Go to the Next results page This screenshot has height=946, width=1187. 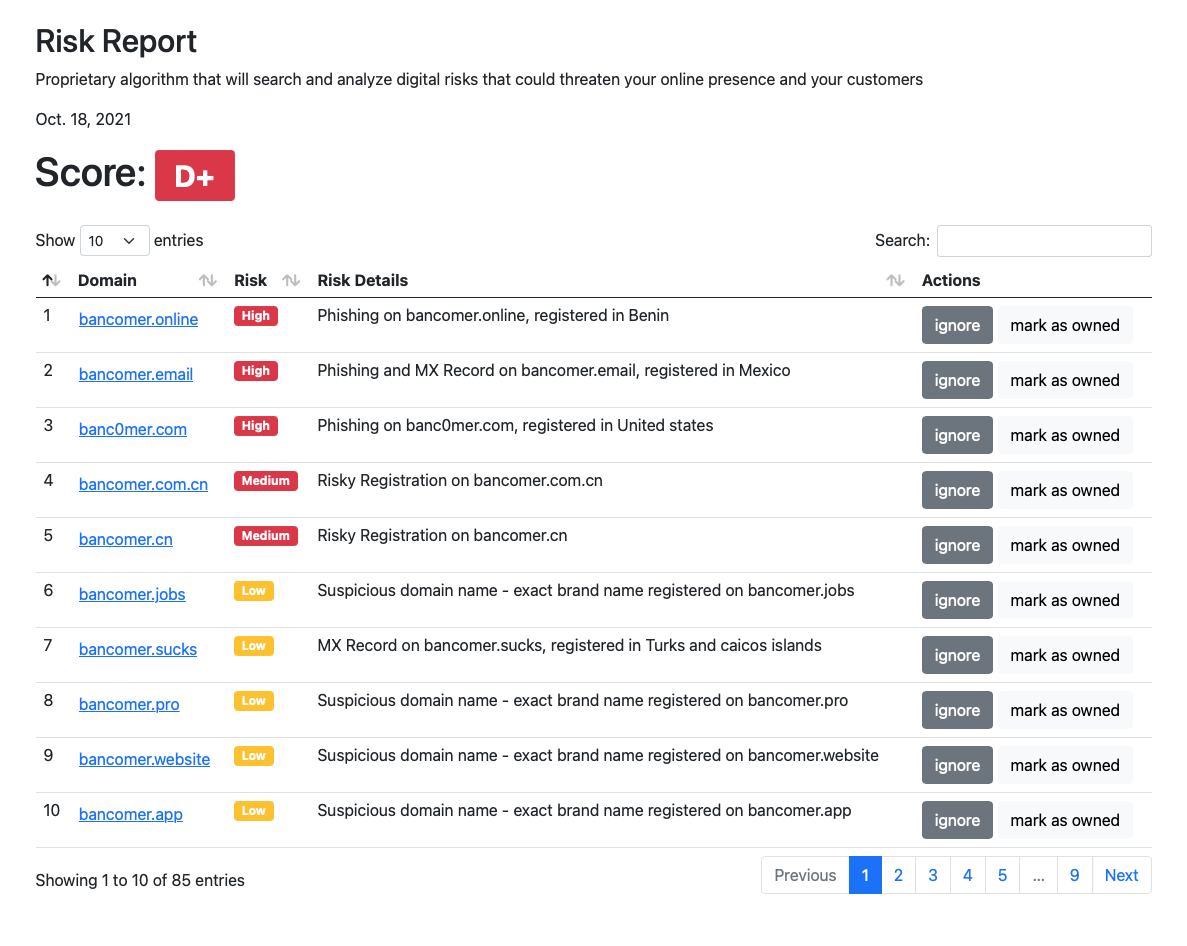pos(1121,875)
